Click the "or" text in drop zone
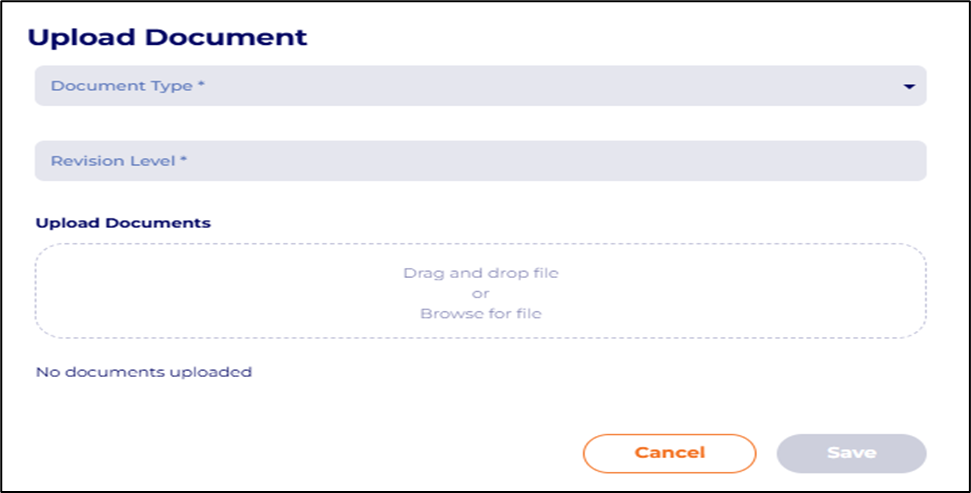 pyautogui.click(x=480, y=293)
